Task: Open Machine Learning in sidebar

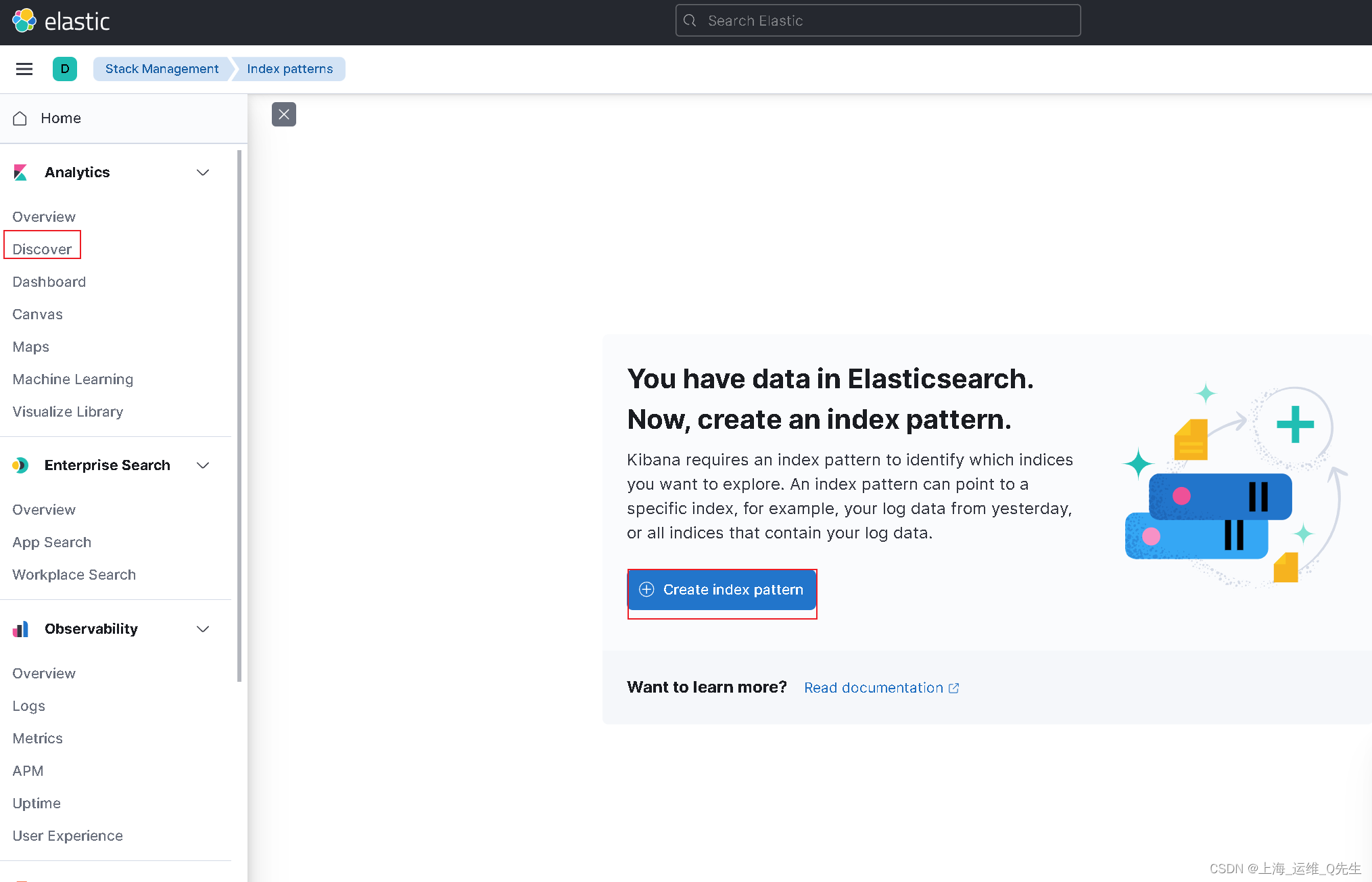Action: (x=72, y=379)
